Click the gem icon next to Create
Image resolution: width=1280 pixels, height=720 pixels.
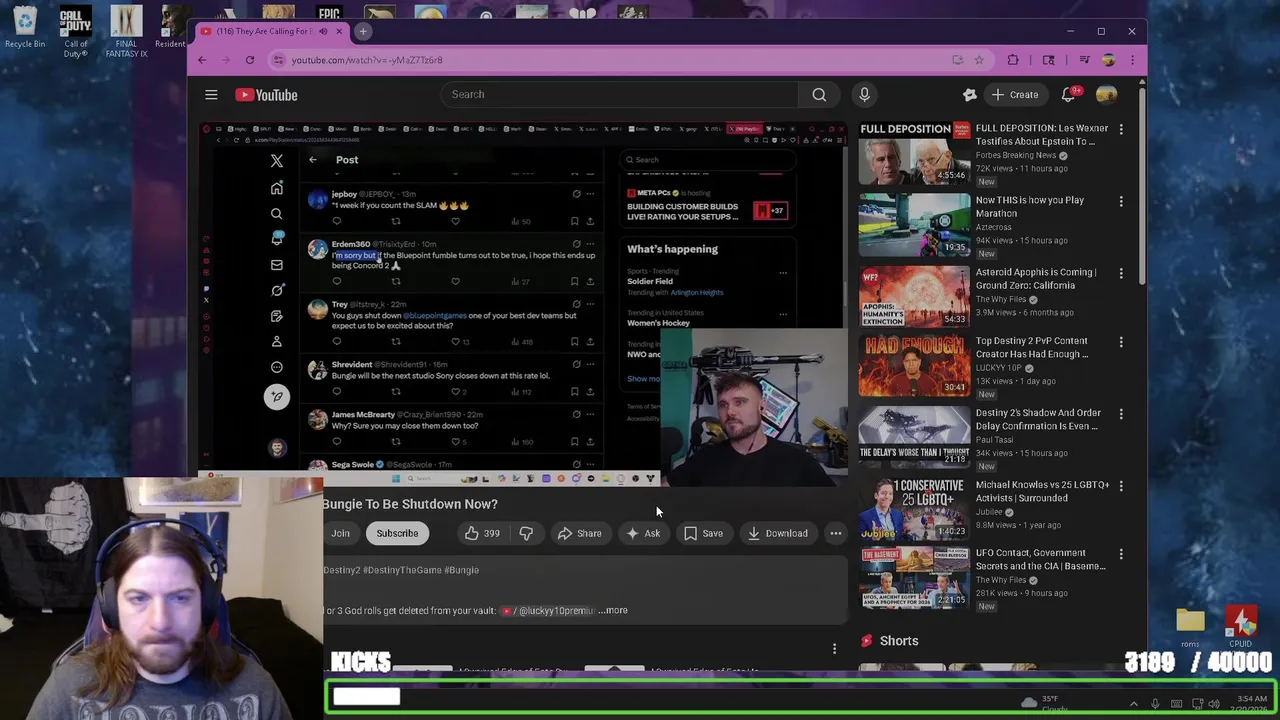tap(969, 94)
